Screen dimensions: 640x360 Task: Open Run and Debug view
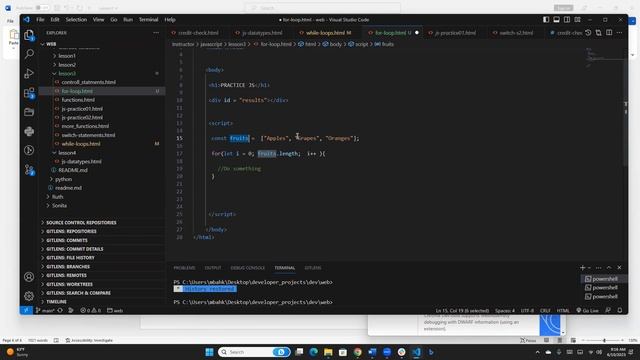tap(29, 73)
